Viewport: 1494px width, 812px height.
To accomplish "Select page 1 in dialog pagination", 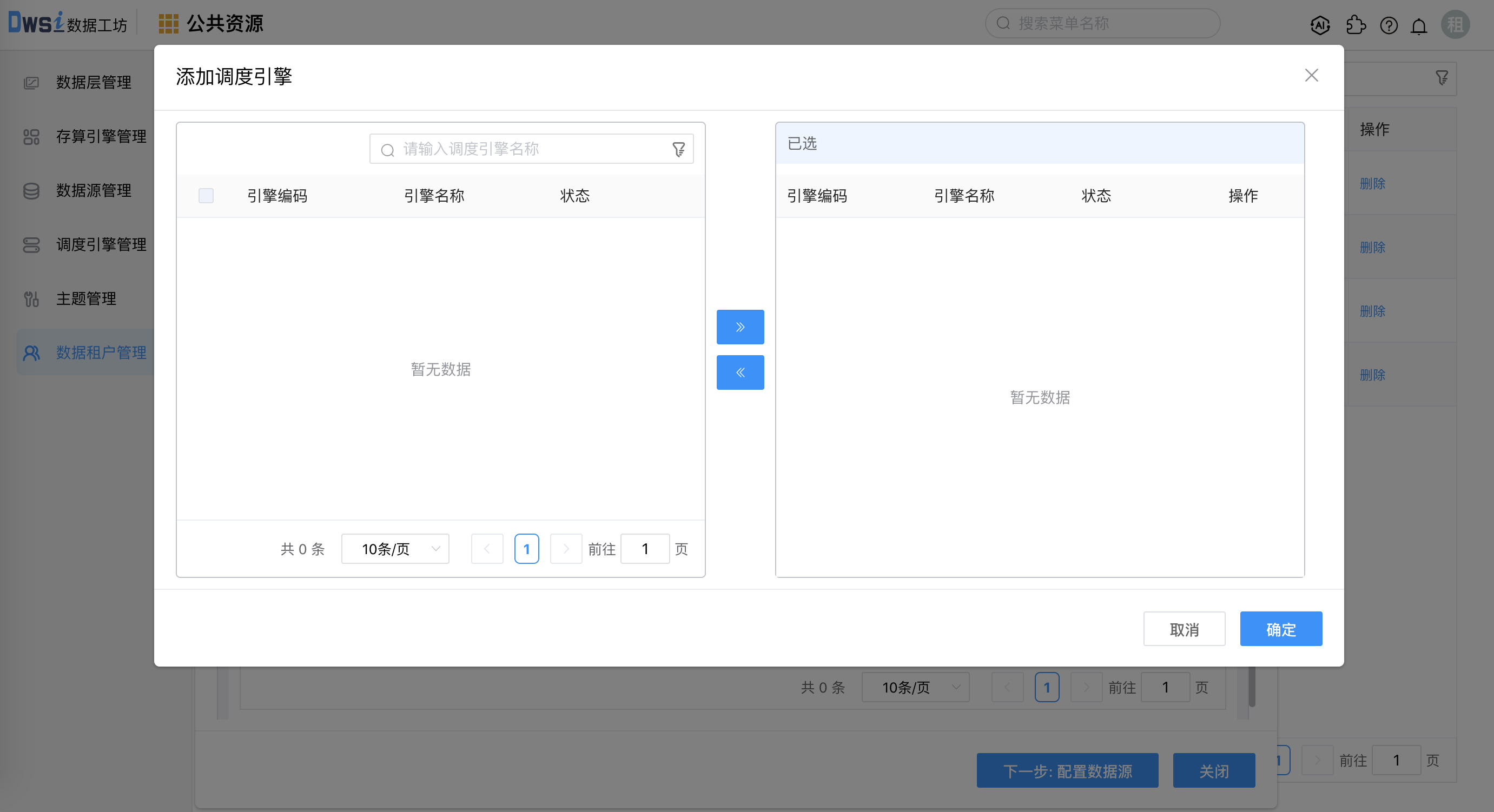I will (526, 548).
